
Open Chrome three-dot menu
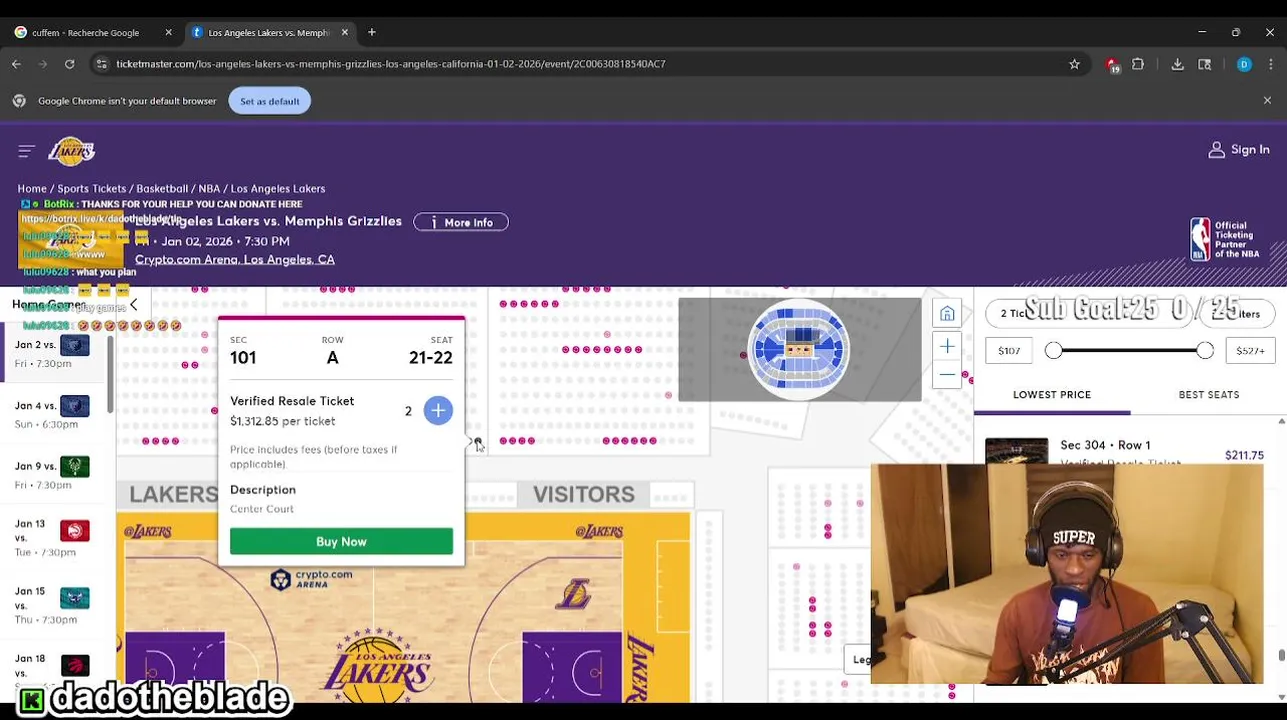tap(1271, 64)
